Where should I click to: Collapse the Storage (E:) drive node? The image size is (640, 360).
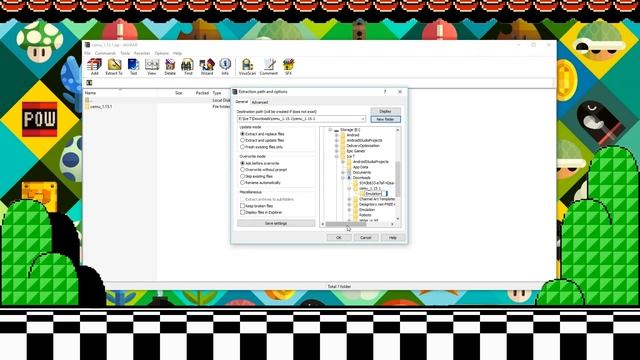pyautogui.click(x=330, y=130)
